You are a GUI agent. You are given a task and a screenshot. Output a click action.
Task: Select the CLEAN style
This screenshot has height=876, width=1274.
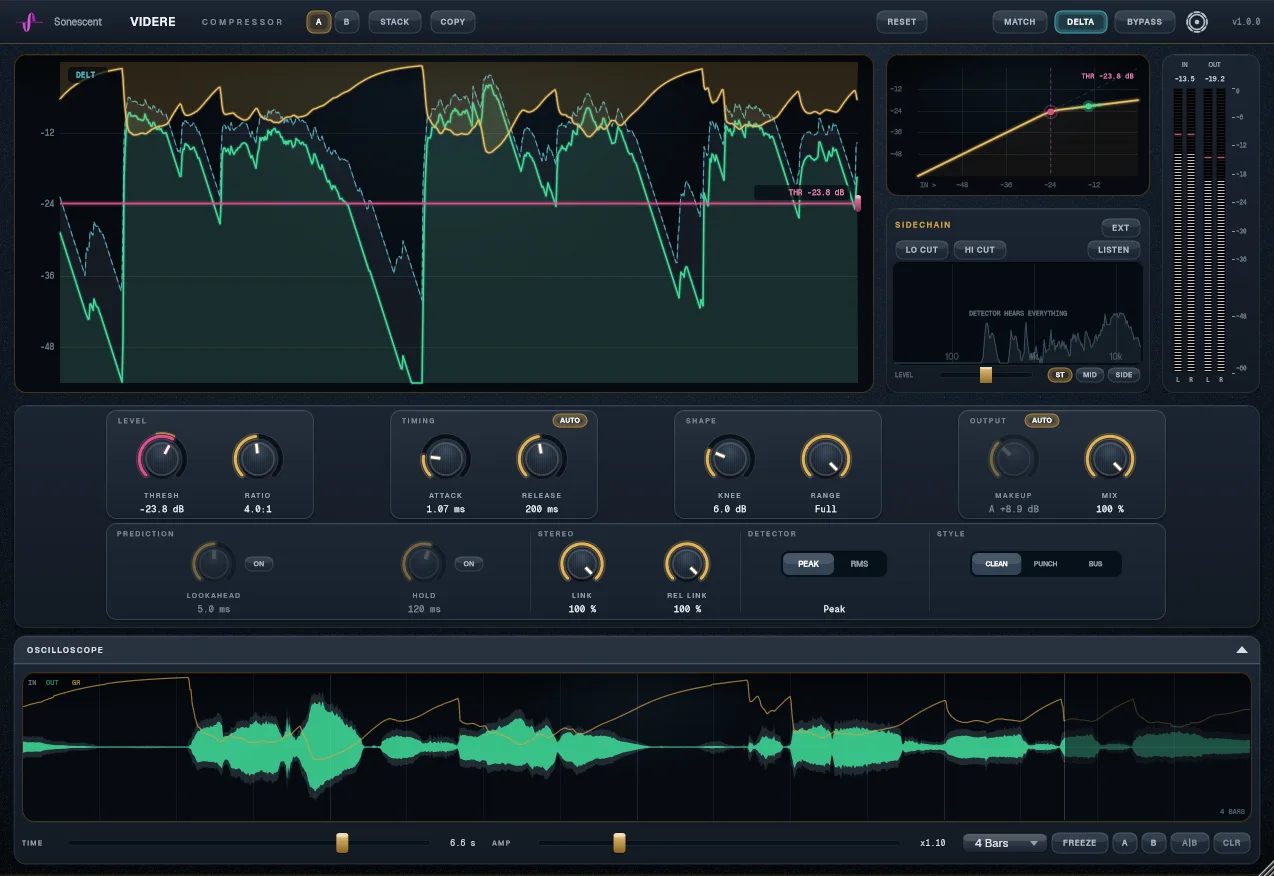997,564
